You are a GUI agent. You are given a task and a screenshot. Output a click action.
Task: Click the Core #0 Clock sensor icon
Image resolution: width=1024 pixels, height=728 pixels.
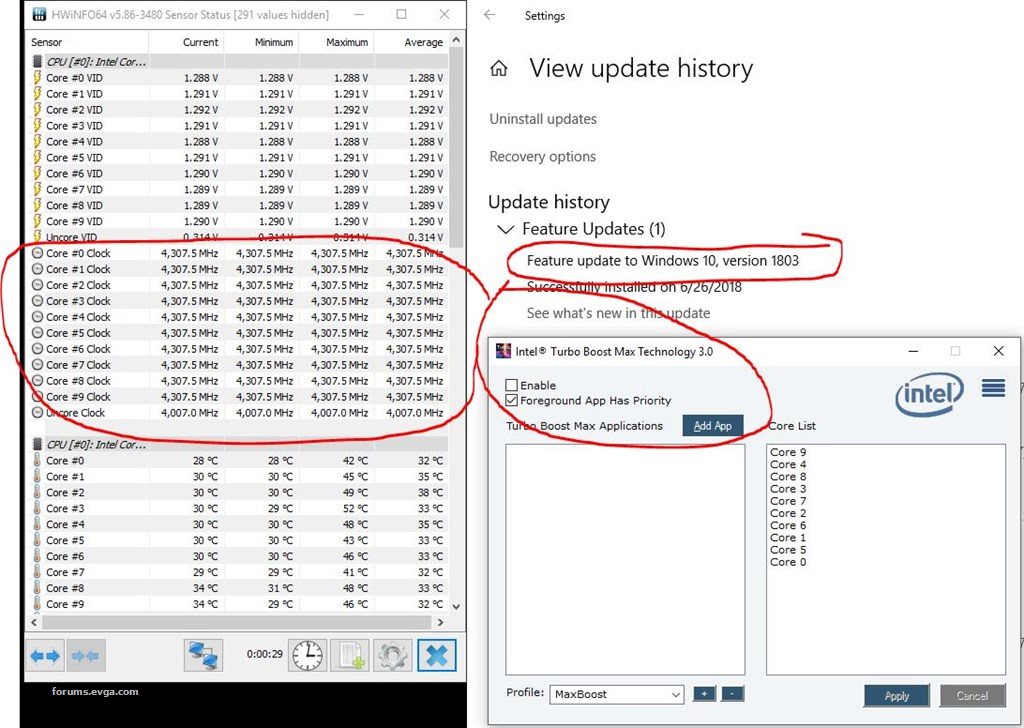37,253
